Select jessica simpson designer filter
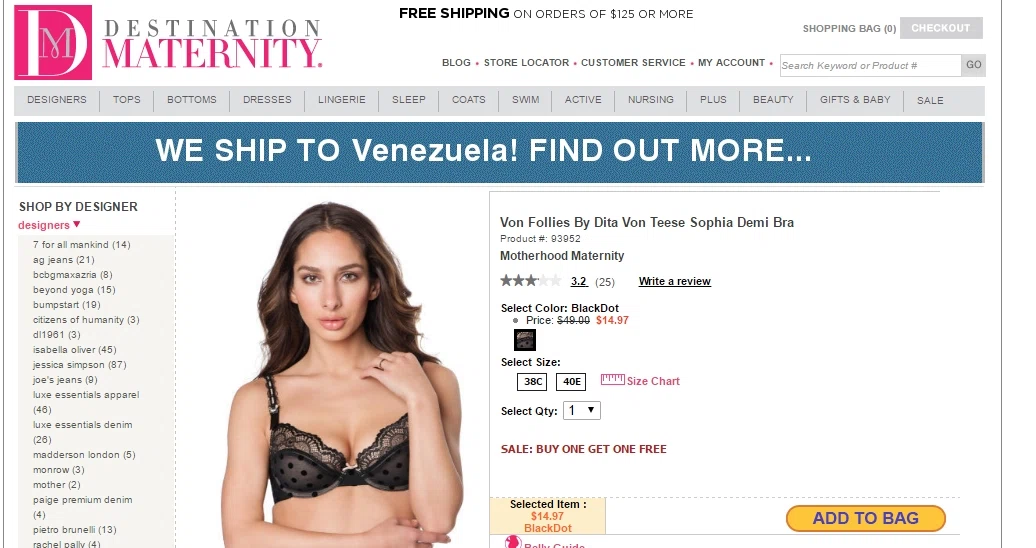The height and width of the screenshot is (548, 1036). pos(79,365)
